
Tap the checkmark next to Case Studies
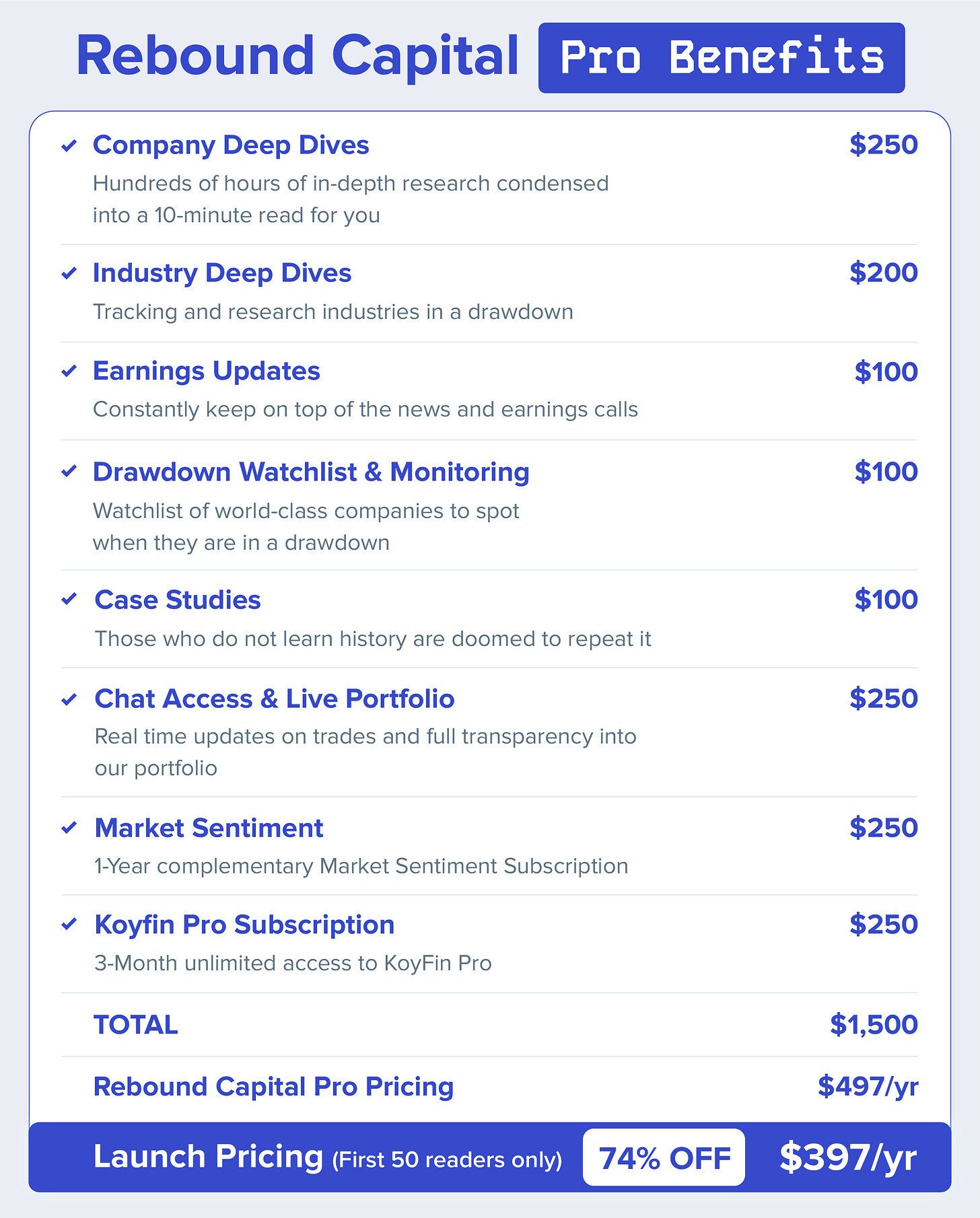coord(69,599)
